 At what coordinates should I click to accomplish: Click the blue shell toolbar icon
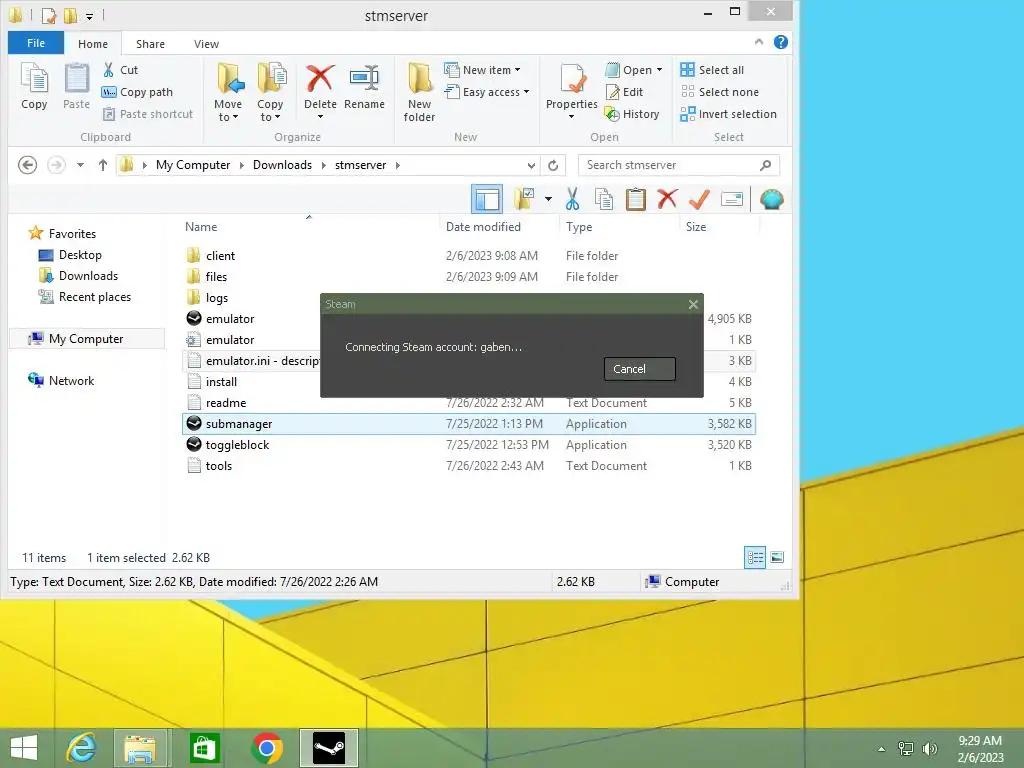tap(771, 199)
